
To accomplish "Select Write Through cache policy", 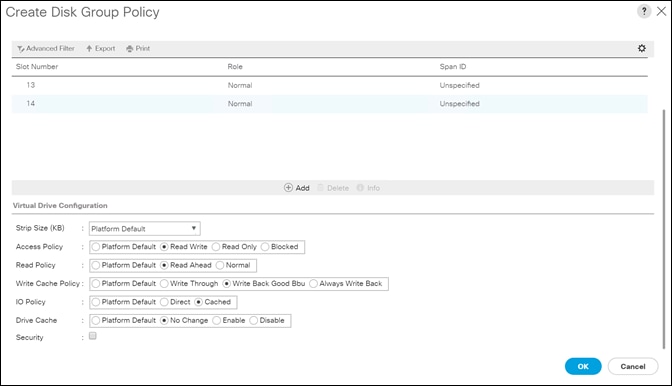I will tap(164, 284).
